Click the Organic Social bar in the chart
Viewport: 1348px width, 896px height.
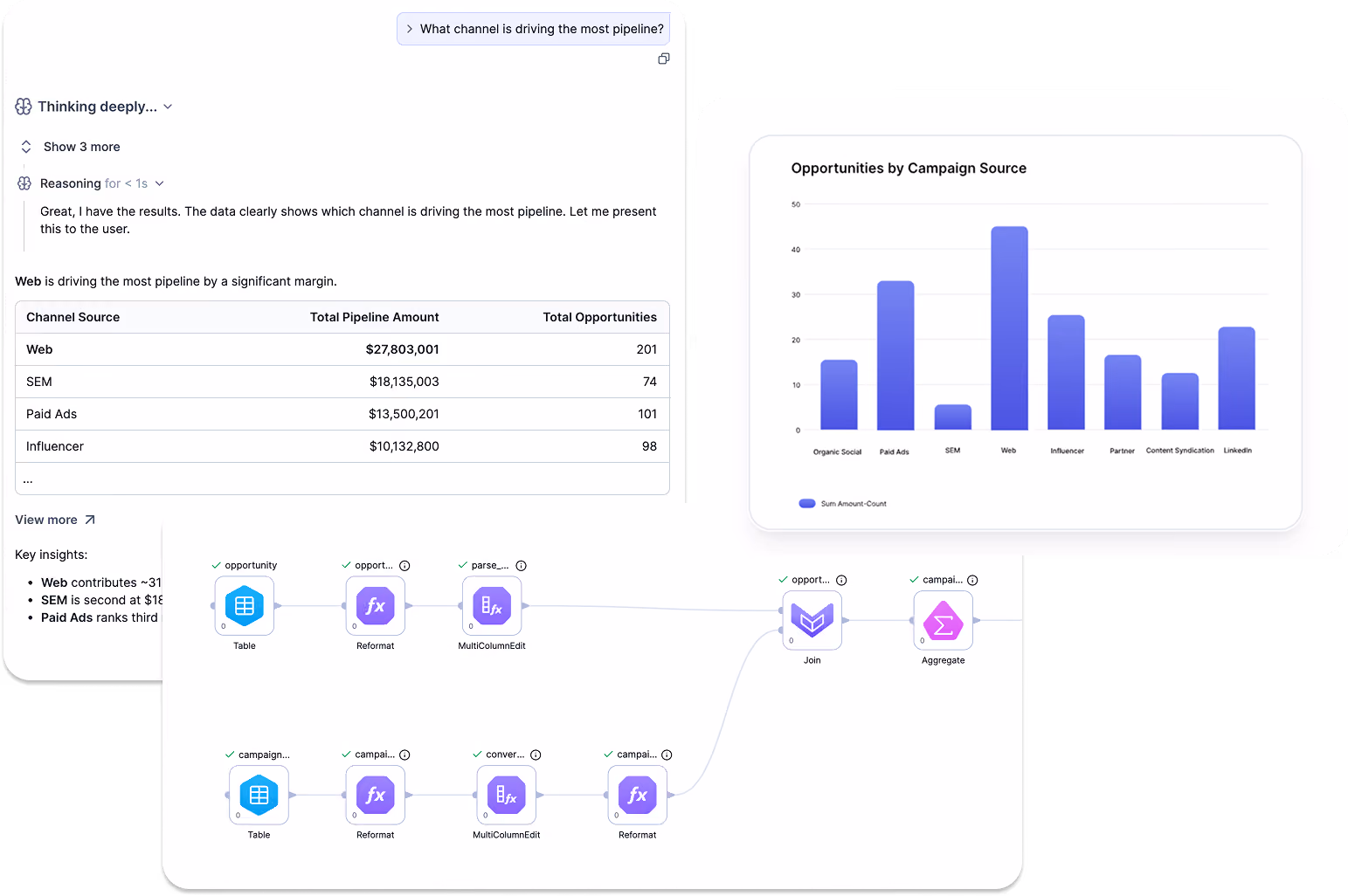pyautogui.click(x=839, y=395)
